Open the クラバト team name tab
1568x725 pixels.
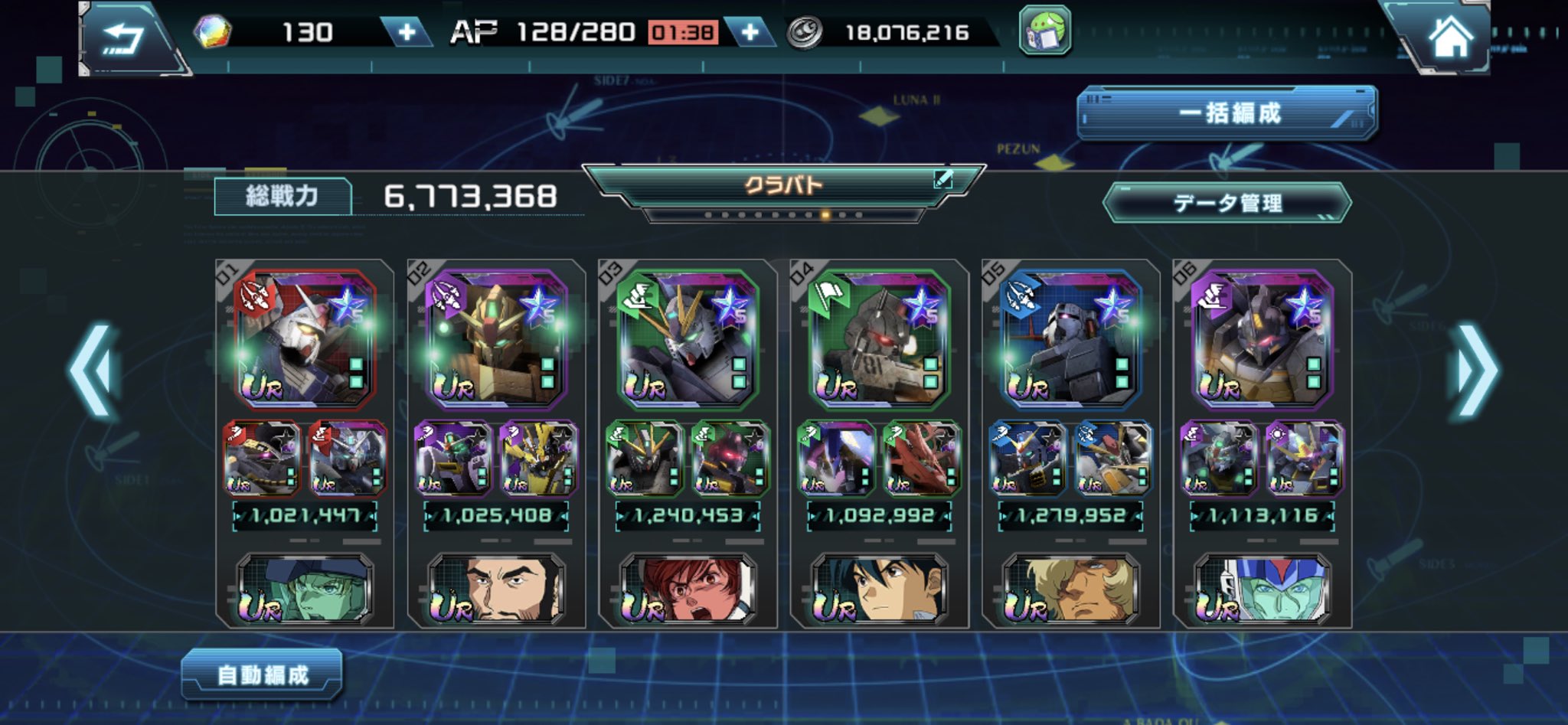783,185
